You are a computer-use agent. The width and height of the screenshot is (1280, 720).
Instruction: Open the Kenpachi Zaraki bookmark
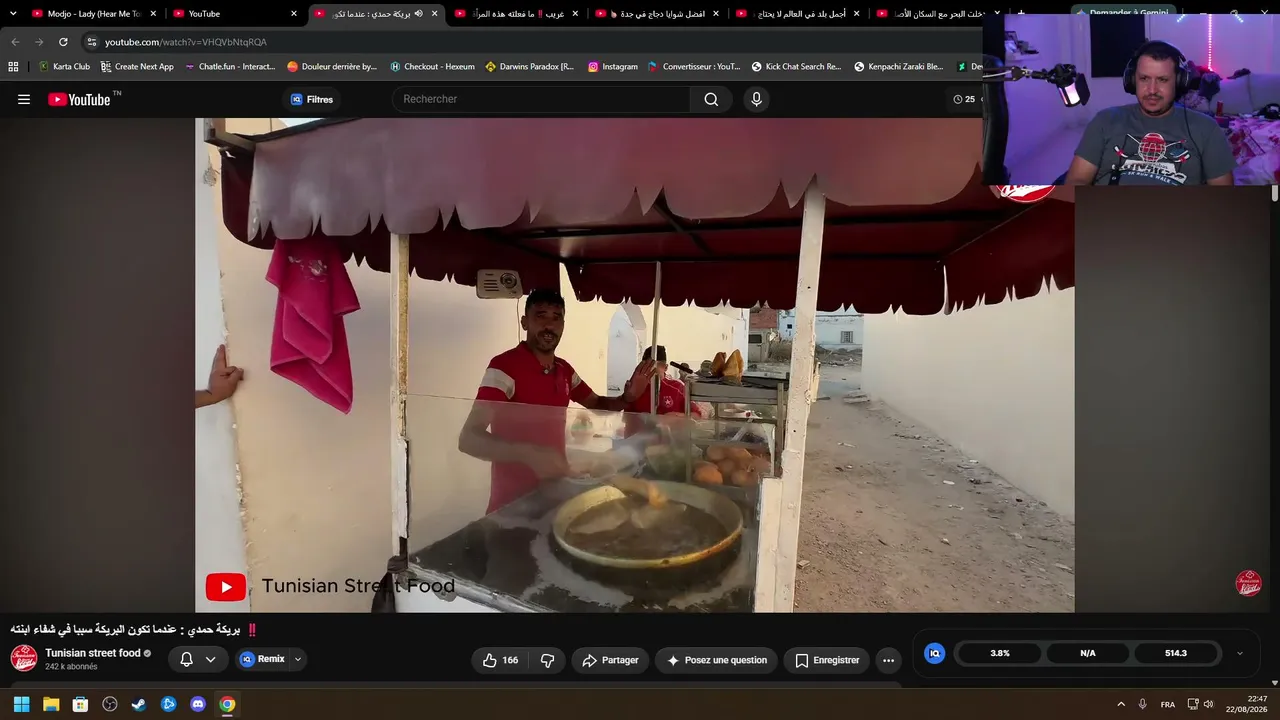coord(898,67)
